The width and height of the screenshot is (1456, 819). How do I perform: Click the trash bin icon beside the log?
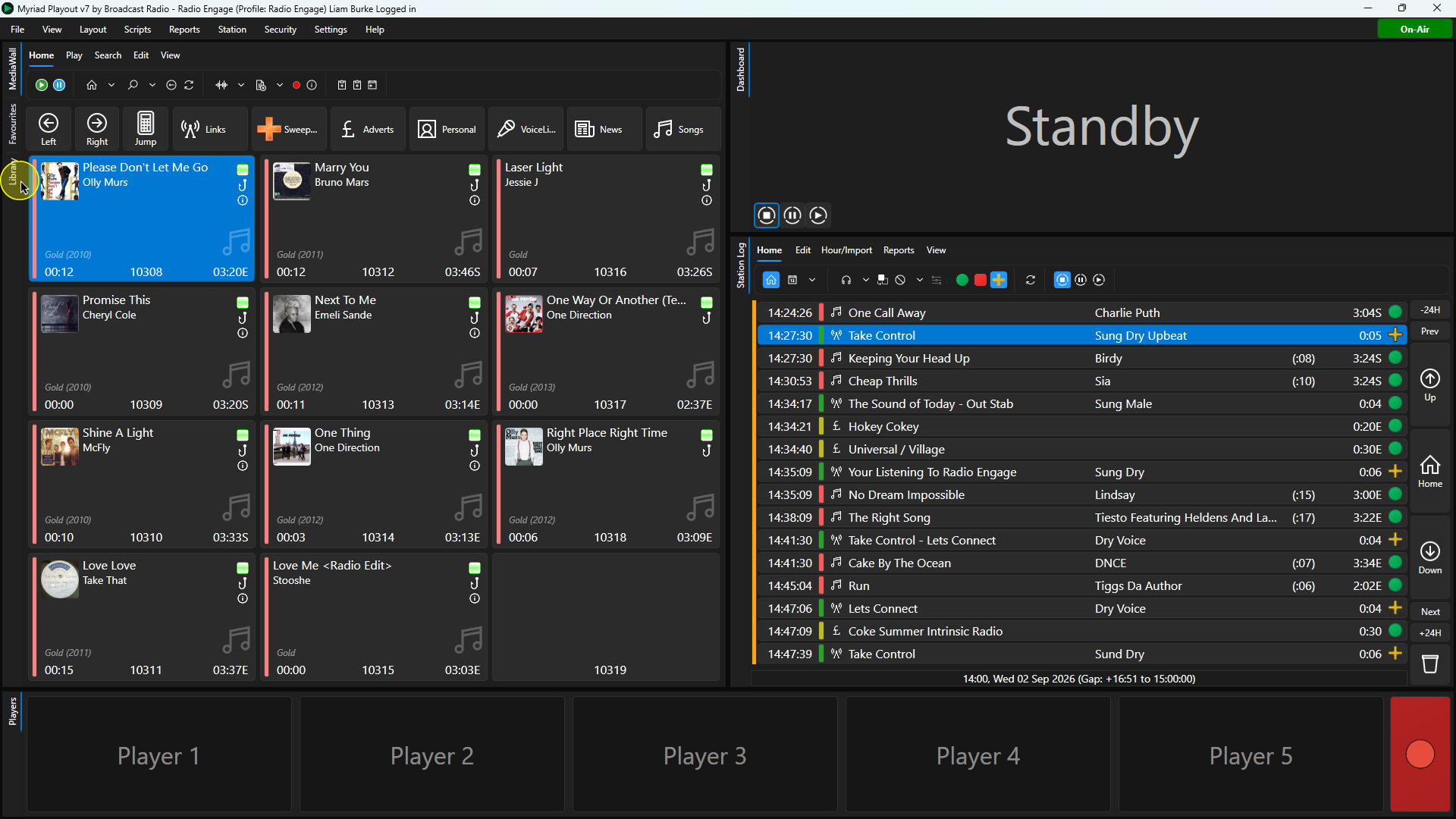coord(1430,665)
